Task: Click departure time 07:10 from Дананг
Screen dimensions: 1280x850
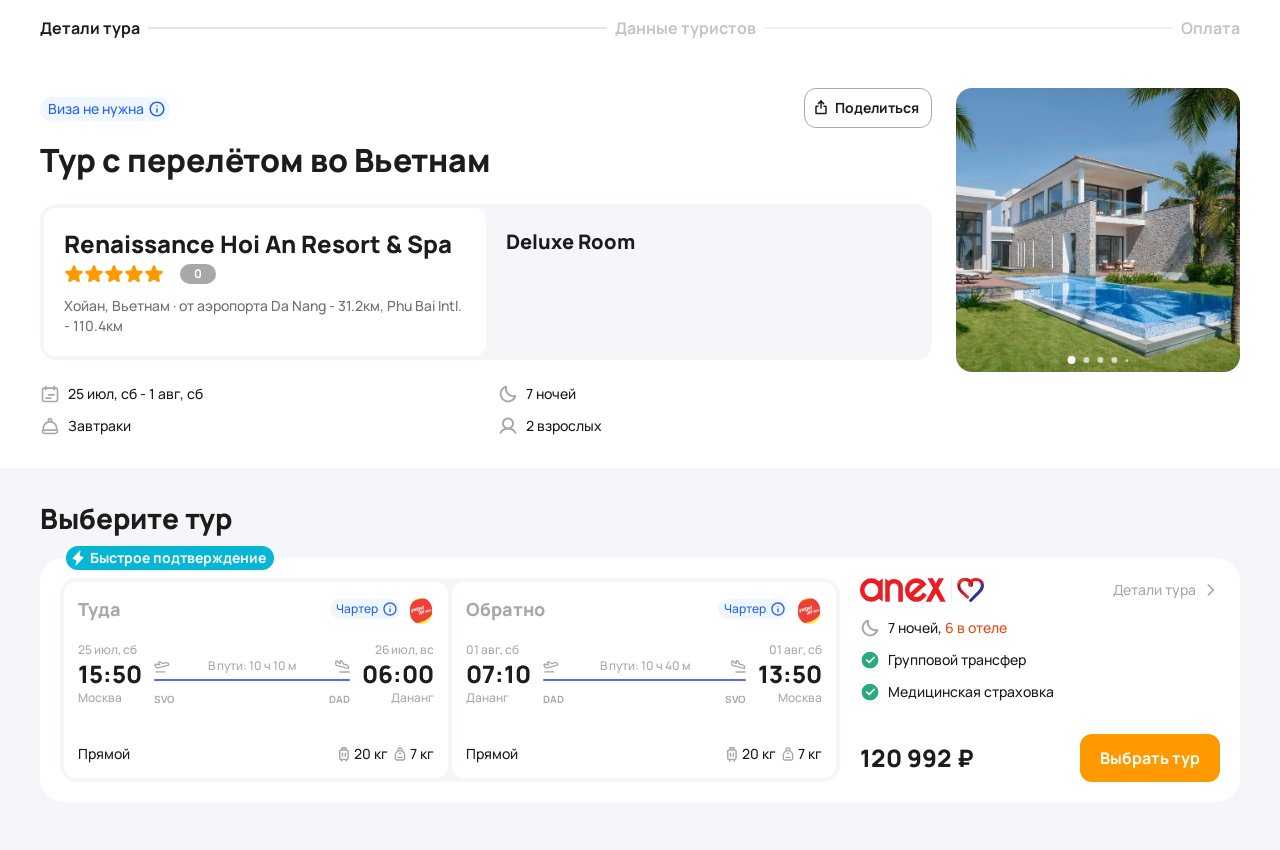Action: coord(498,674)
